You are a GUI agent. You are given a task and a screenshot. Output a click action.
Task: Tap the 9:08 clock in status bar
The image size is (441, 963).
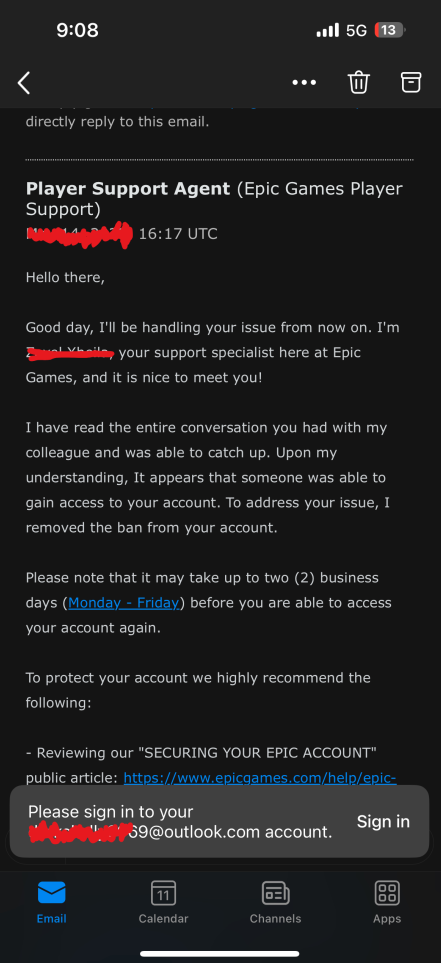coord(77,29)
